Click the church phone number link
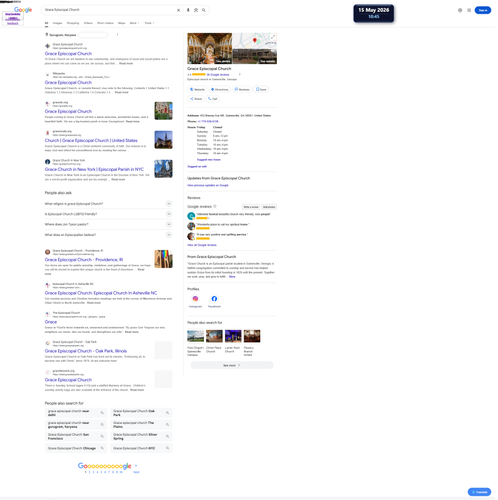 coord(208,121)
